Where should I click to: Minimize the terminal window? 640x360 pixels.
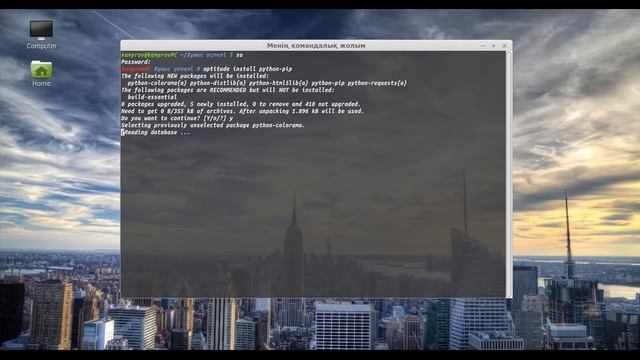click(482, 46)
